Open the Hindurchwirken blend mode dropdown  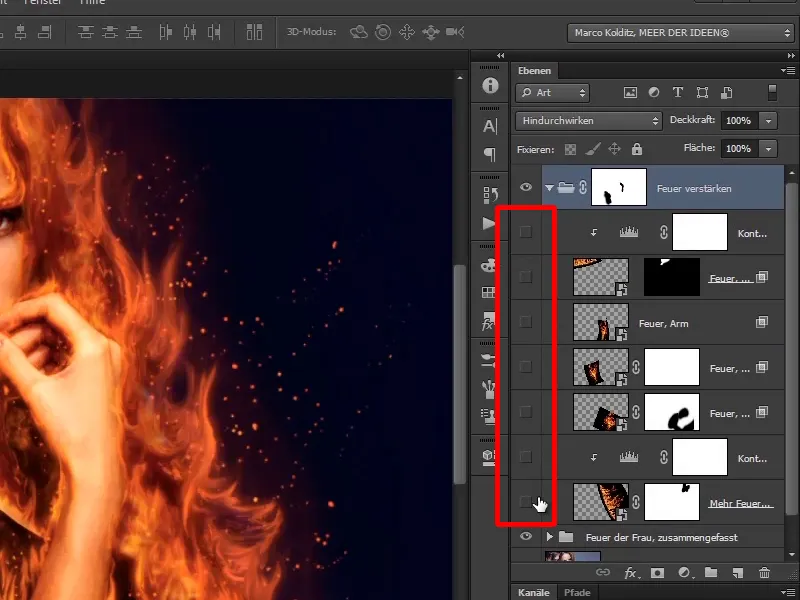(589, 120)
